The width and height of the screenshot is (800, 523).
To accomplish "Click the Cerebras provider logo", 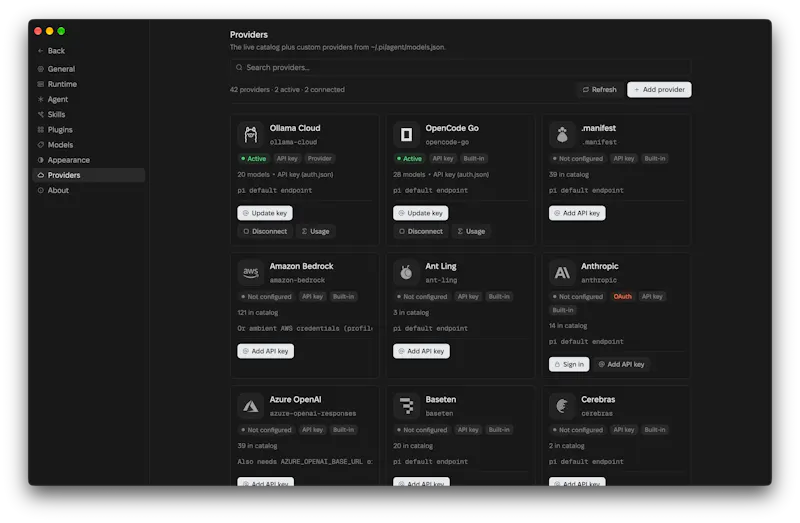I will [562, 406].
